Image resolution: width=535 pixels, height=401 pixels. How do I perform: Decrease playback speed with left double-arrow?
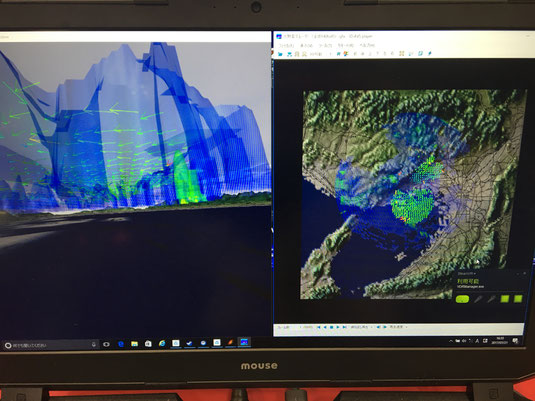click(378, 327)
